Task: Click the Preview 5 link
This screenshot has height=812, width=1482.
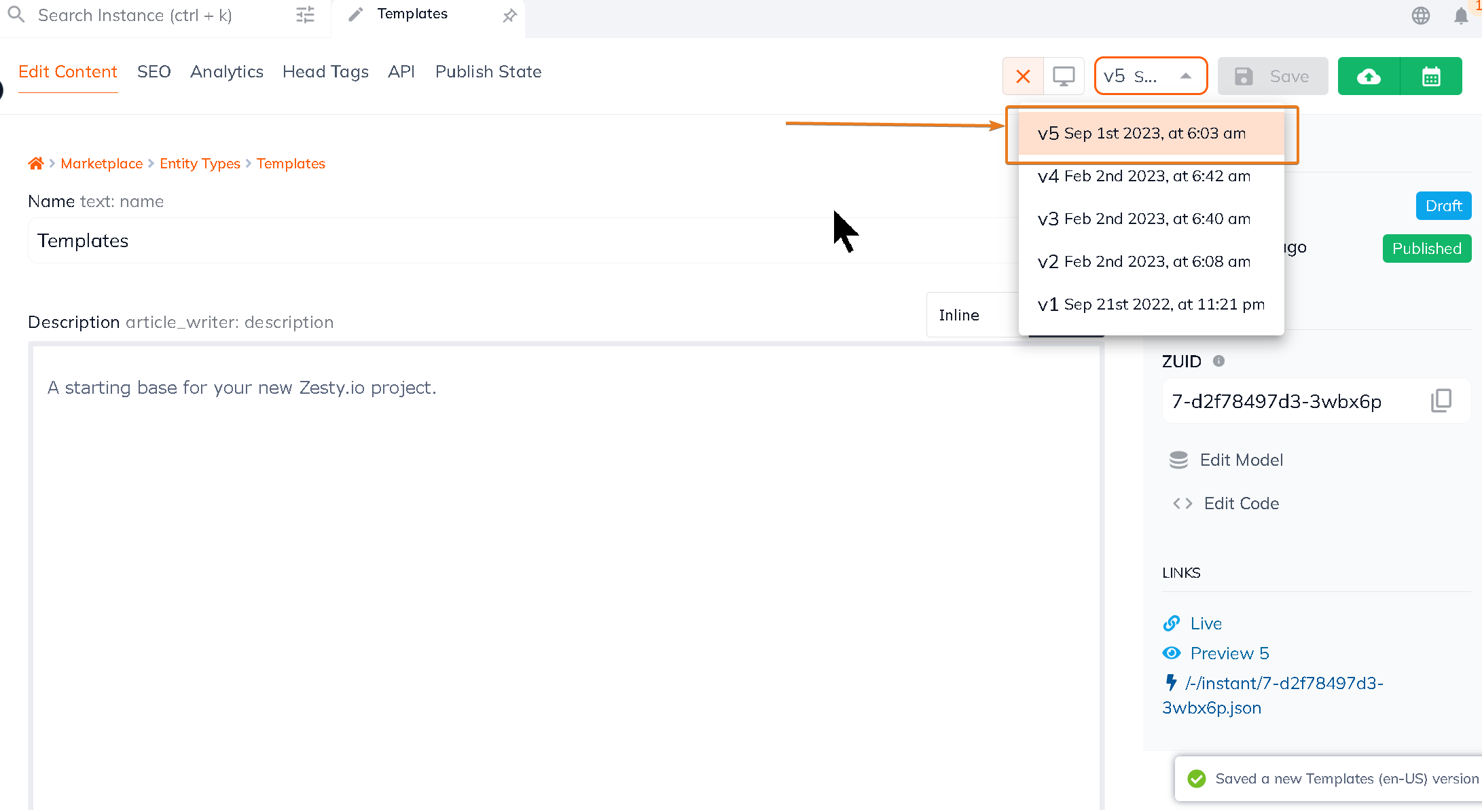Action: pos(1229,653)
